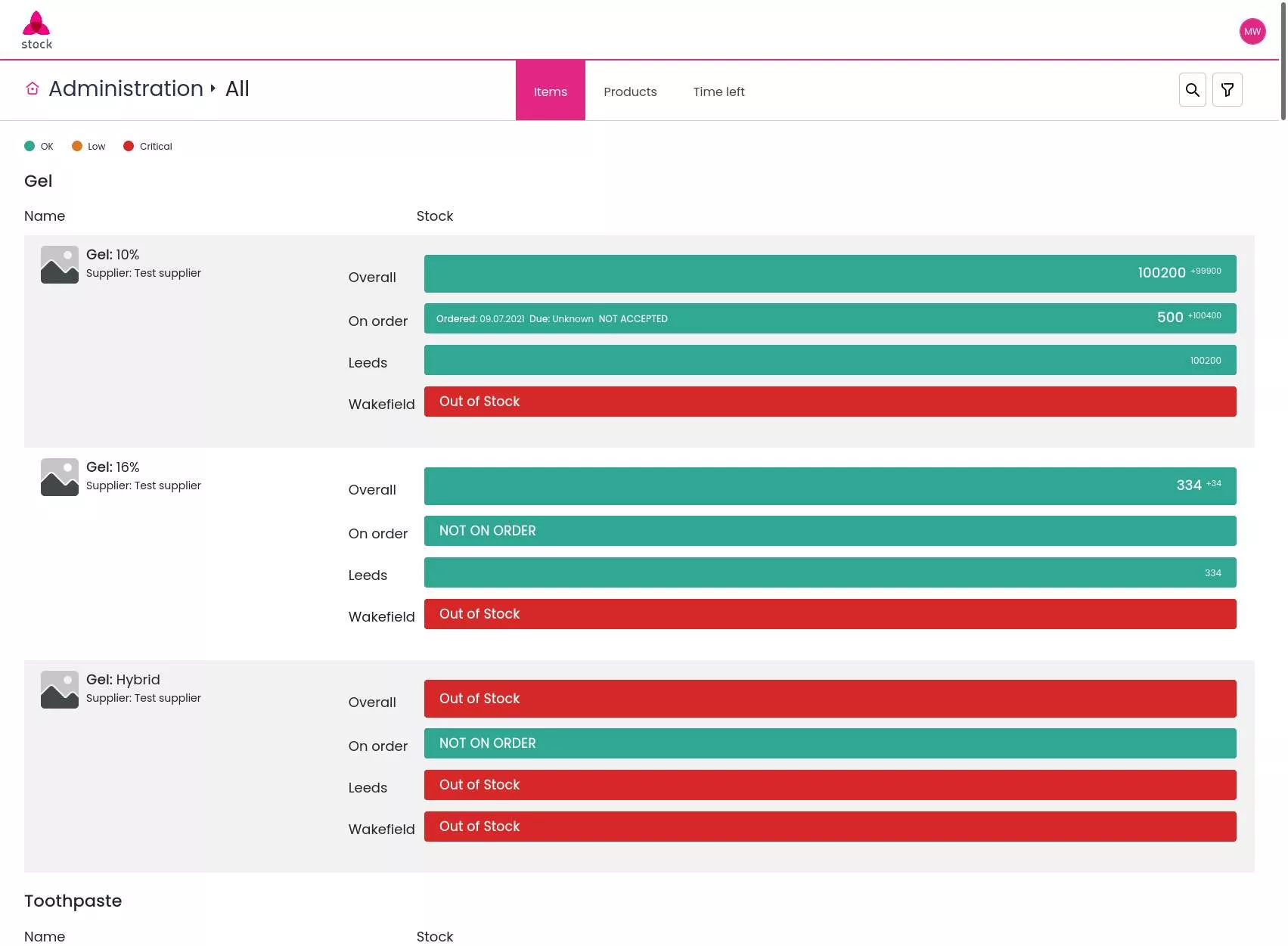Screen dimensions: 1288x946
Task: Open the search magnifier icon
Action: point(1192,90)
